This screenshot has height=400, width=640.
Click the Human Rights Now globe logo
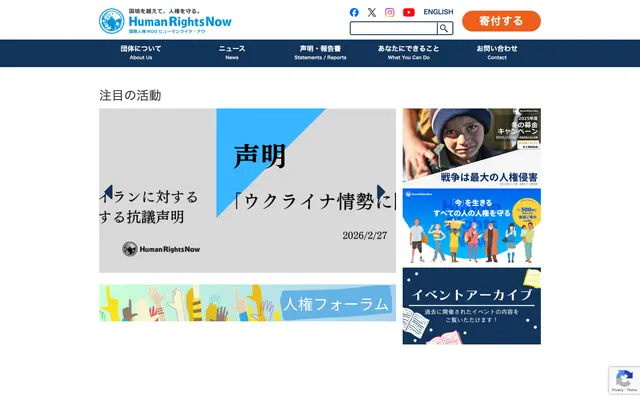111,21
